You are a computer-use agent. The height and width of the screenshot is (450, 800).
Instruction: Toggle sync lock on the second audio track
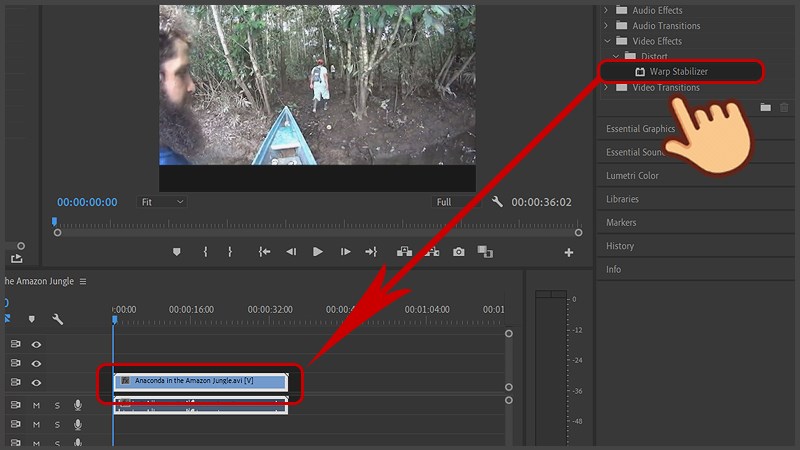coord(16,424)
